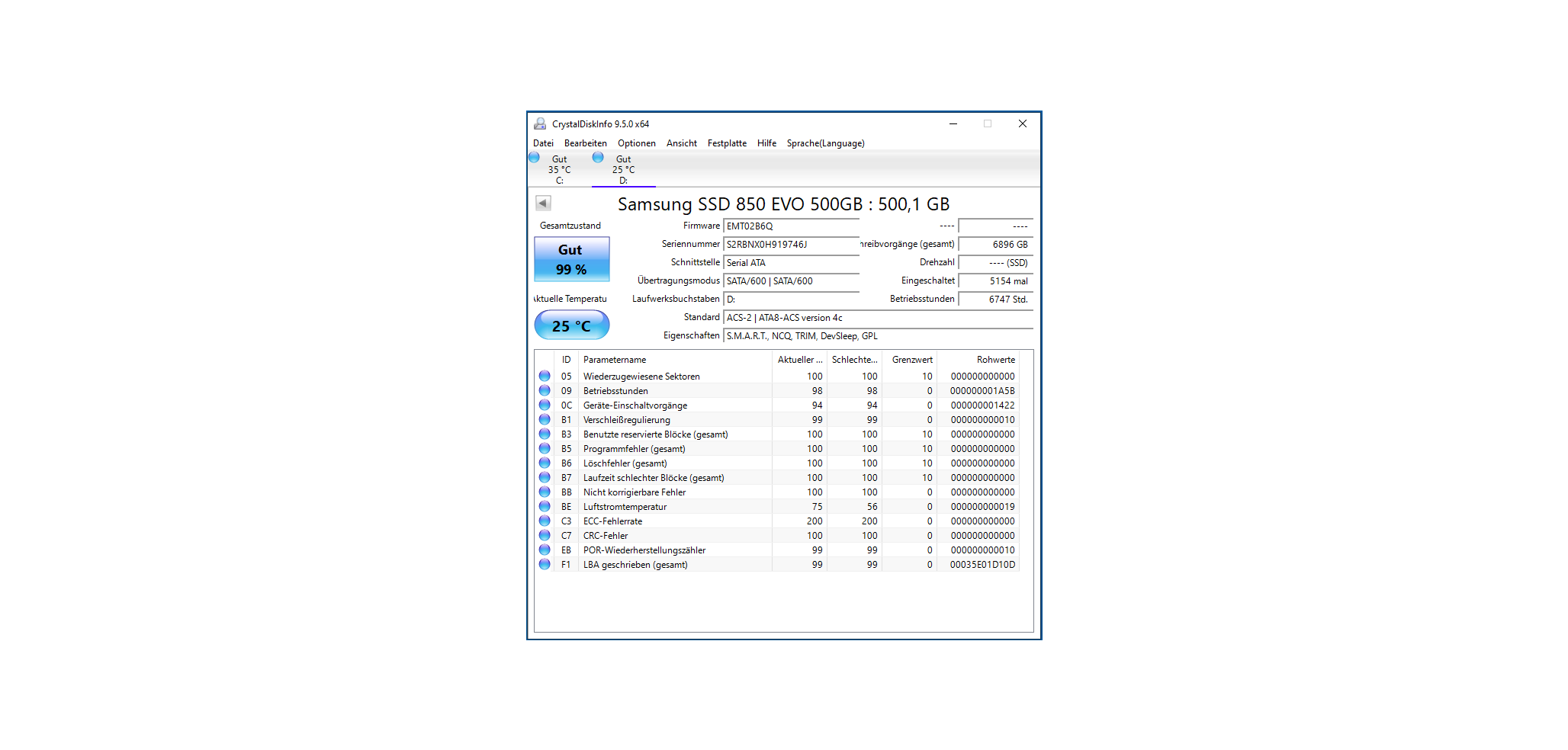
Task: Open the Sprache(Language) menu
Action: coord(826,143)
